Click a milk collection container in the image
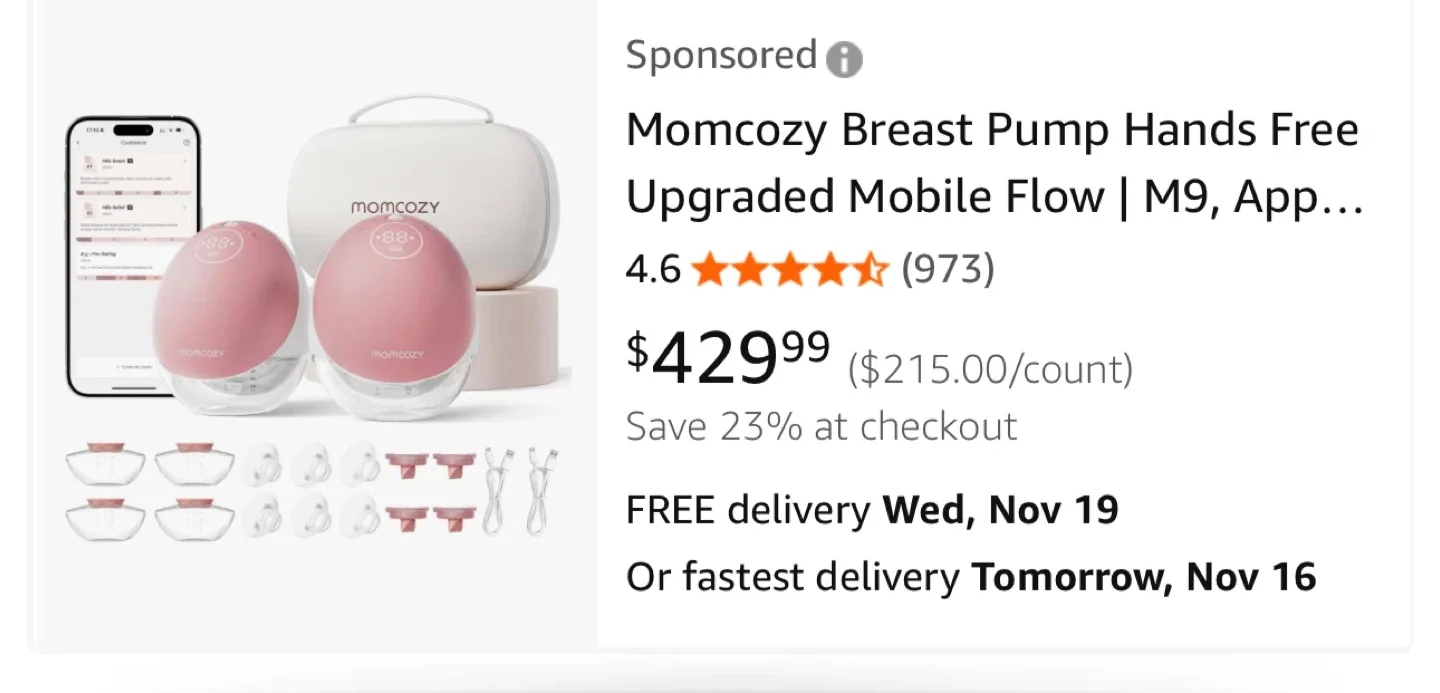Screen dimensions: 1440x693 pos(105,465)
